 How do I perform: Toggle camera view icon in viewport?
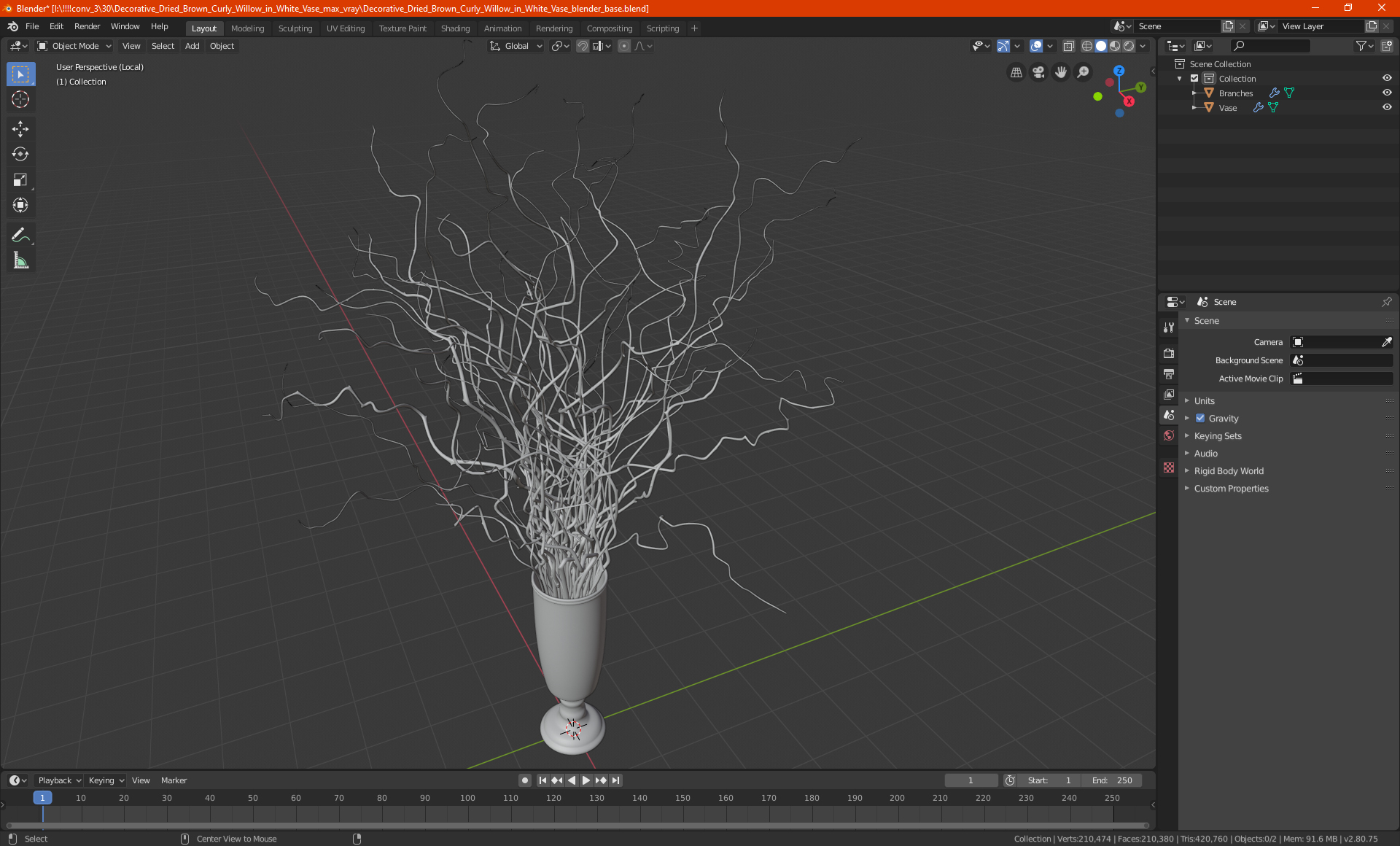pos(1038,72)
